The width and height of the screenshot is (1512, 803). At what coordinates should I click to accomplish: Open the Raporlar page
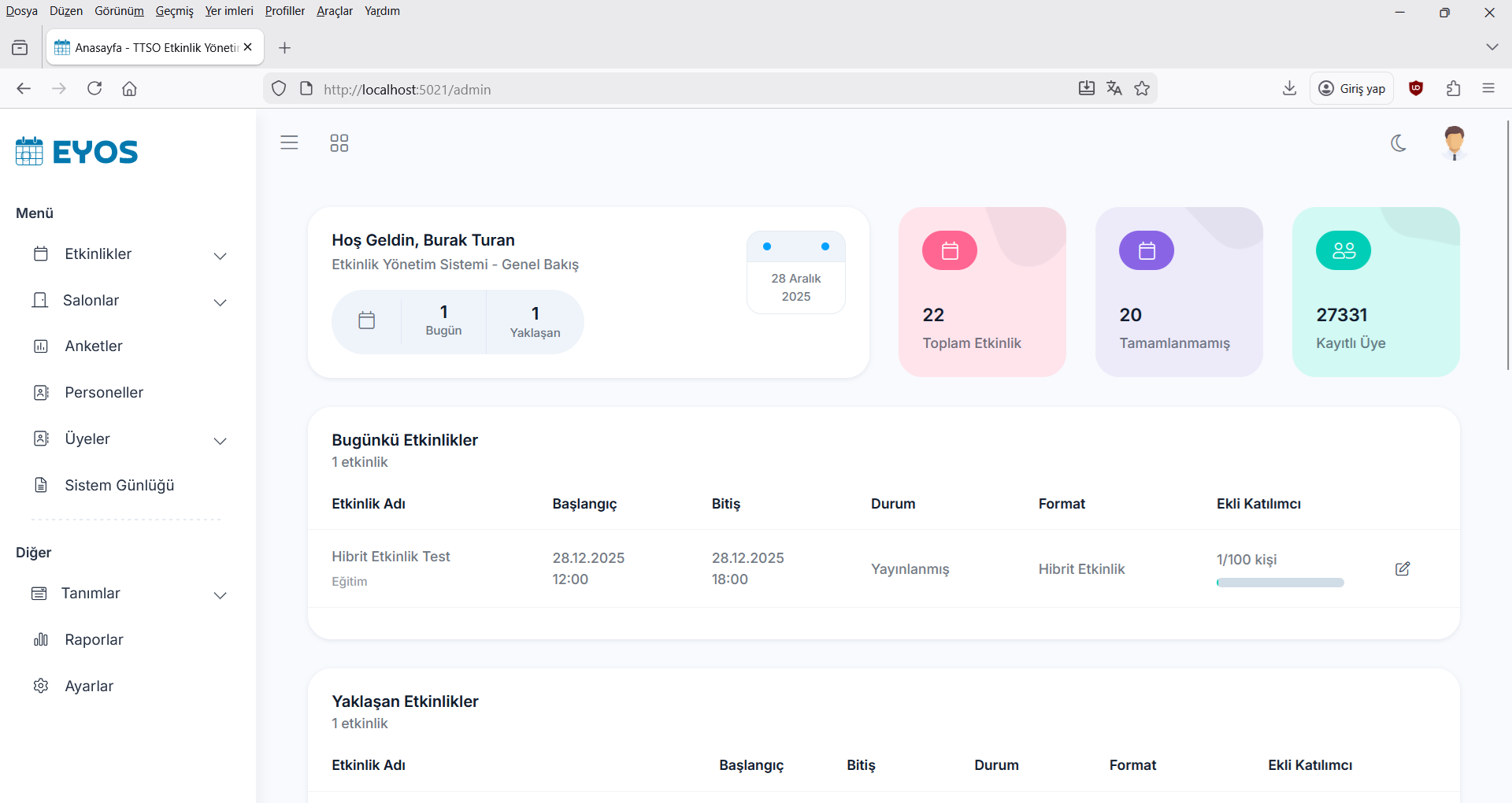pos(94,640)
